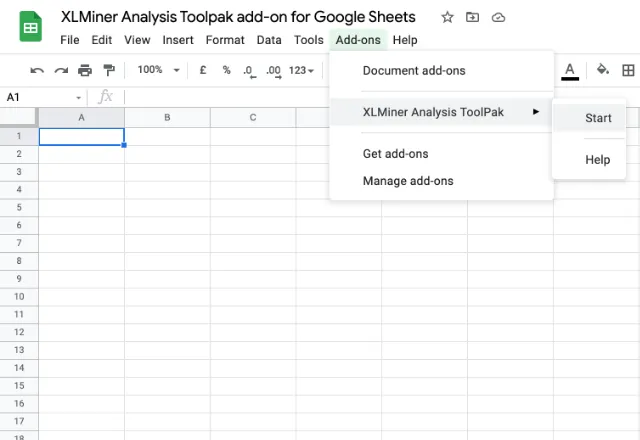Open the Data menu
This screenshot has height=440, width=640.
point(269,40)
